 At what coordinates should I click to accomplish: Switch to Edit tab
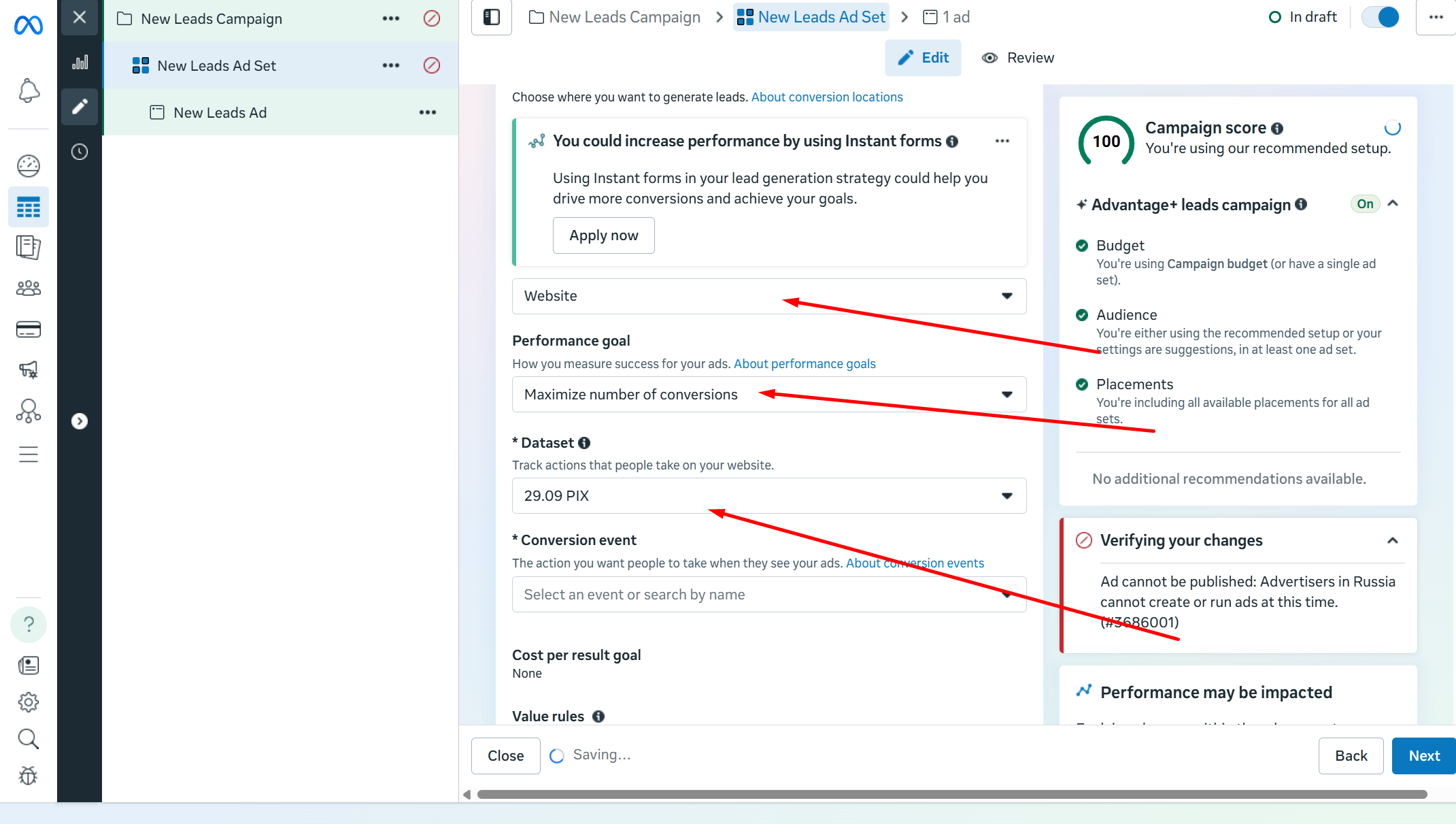(923, 58)
